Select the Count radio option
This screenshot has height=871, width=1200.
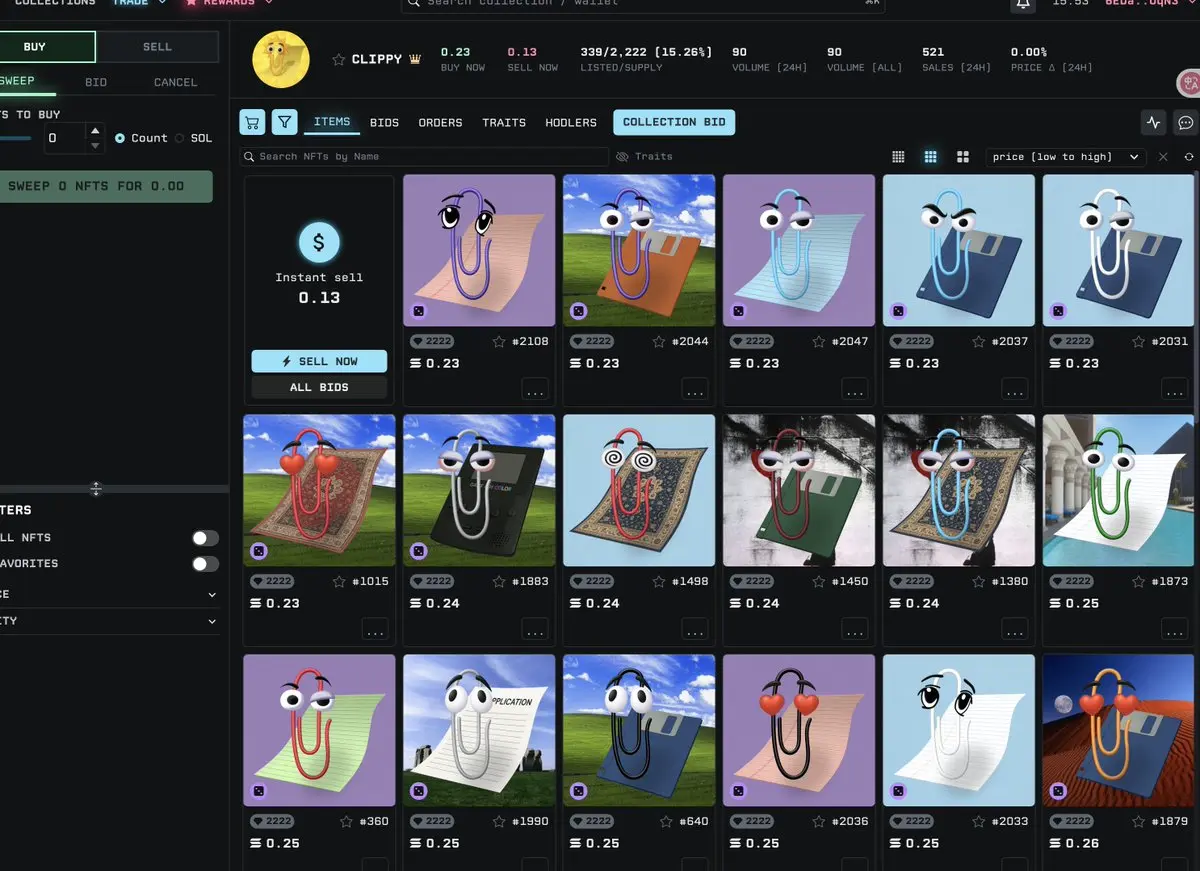(x=120, y=138)
